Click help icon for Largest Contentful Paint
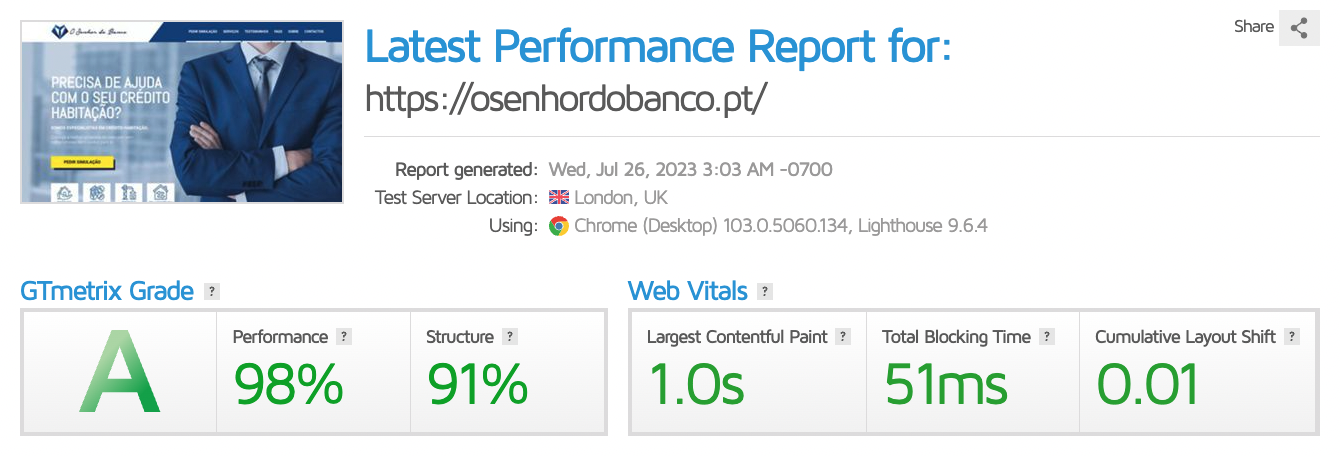The height and width of the screenshot is (456, 1340). 843,337
